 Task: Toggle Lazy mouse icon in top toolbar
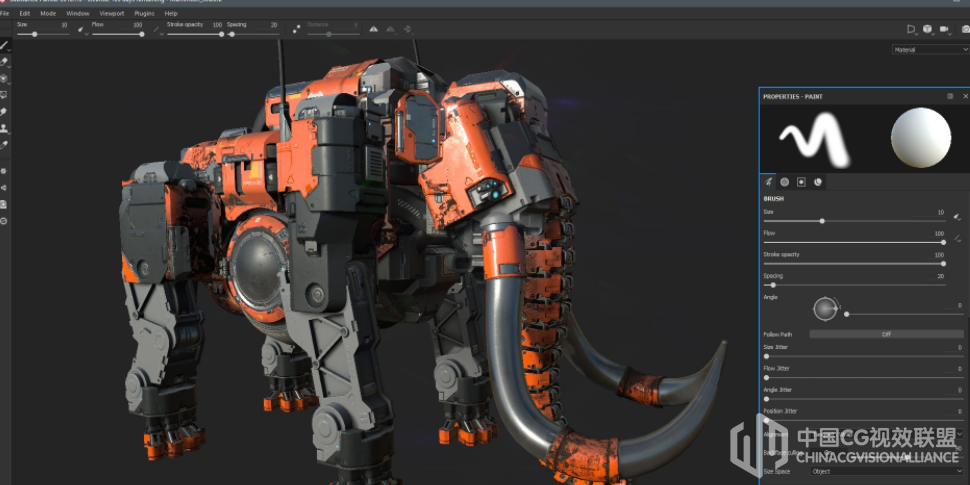(x=297, y=28)
